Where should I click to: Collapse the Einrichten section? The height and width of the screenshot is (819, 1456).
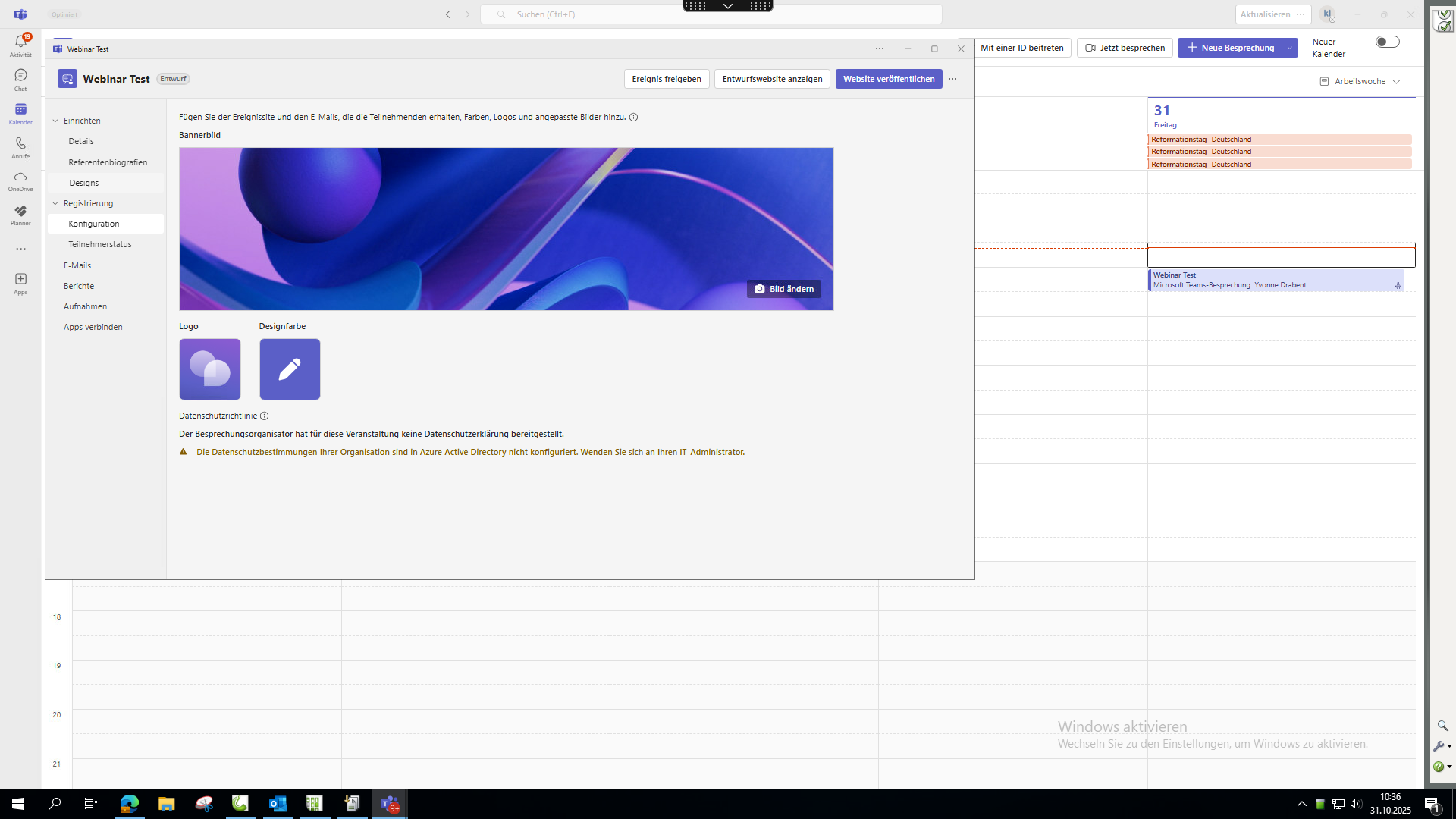(55, 121)
